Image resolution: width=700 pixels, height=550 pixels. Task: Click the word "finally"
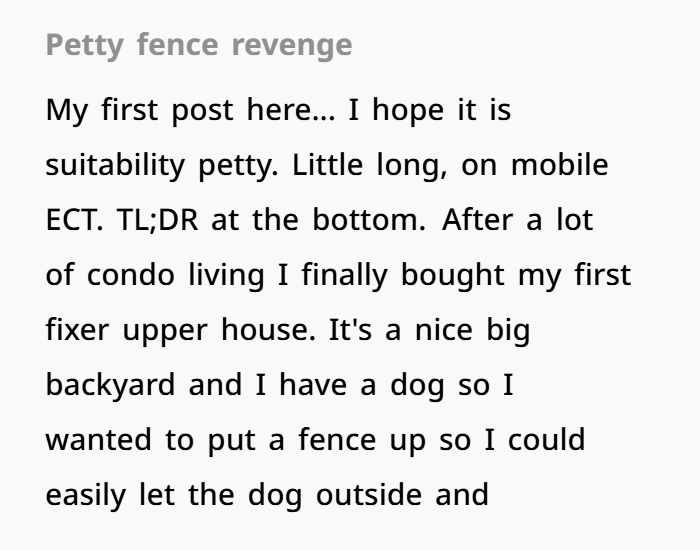[326, 275]
